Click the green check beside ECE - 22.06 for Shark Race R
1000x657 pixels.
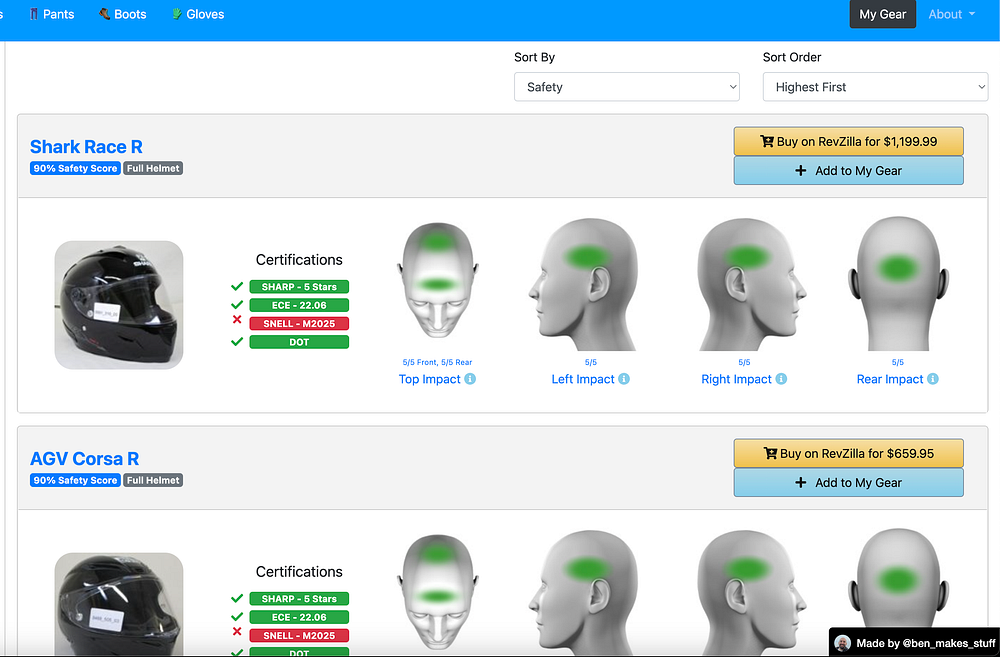(237, 305)
